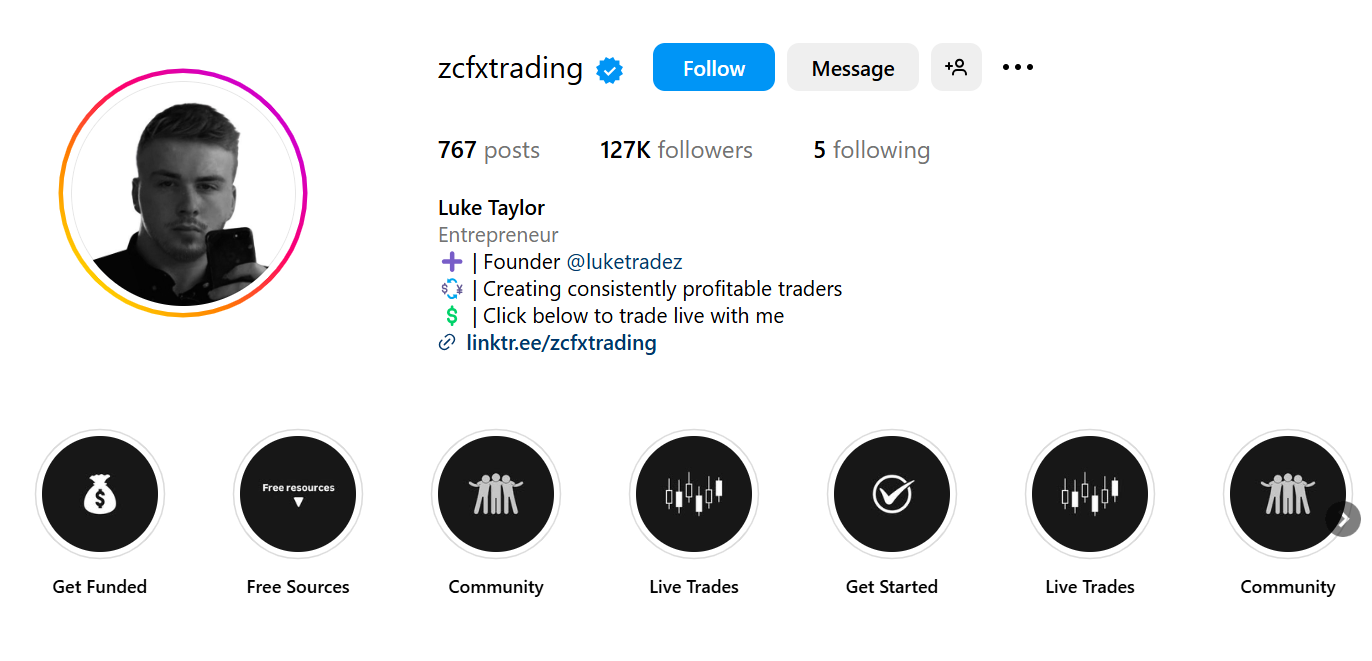This screenshot has width=1372, height=661.
Task: Expand more highlights with the right chevron arrow
Action: [x=1343, y=519]
